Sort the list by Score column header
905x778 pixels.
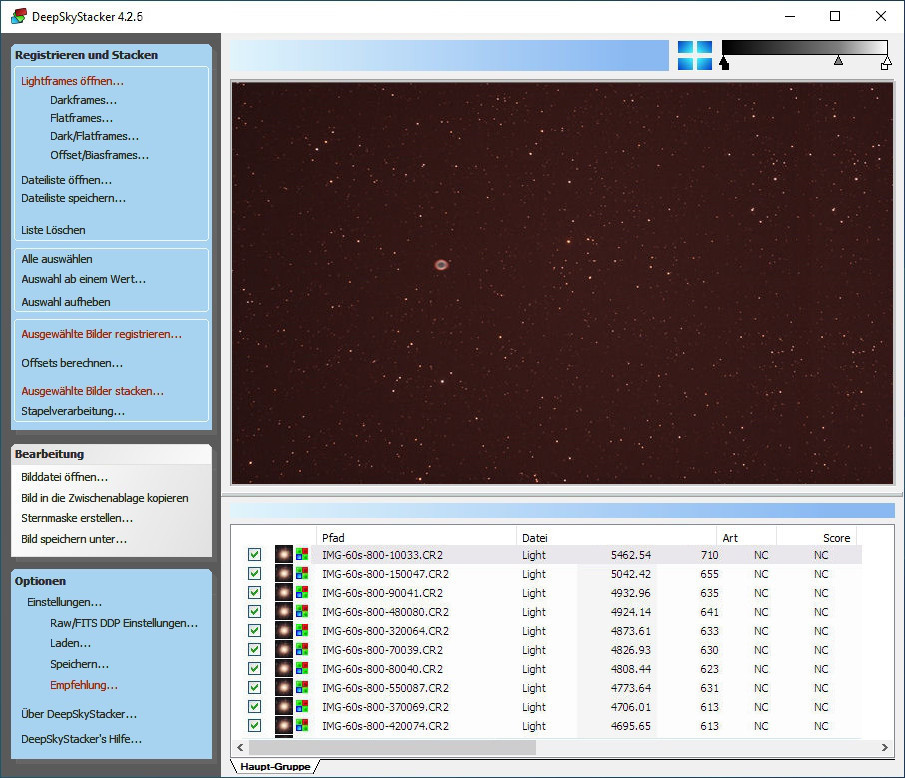point(818,537)
